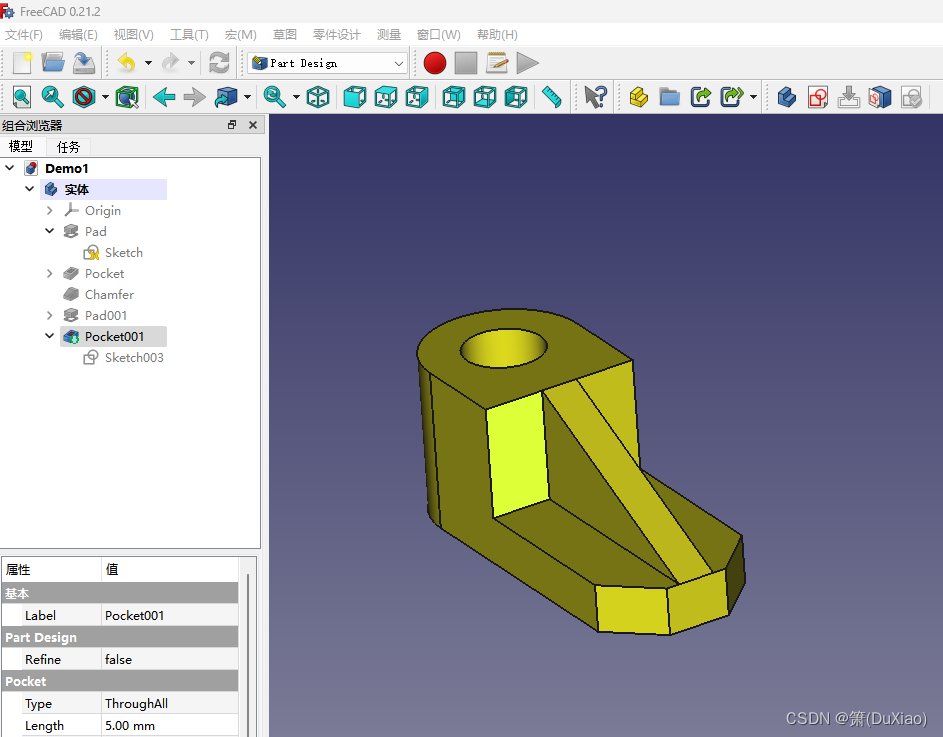Screen dimensions: 943x737
Task: Refresh the document with the recompute icon
Action: click(x=218, y=63)
